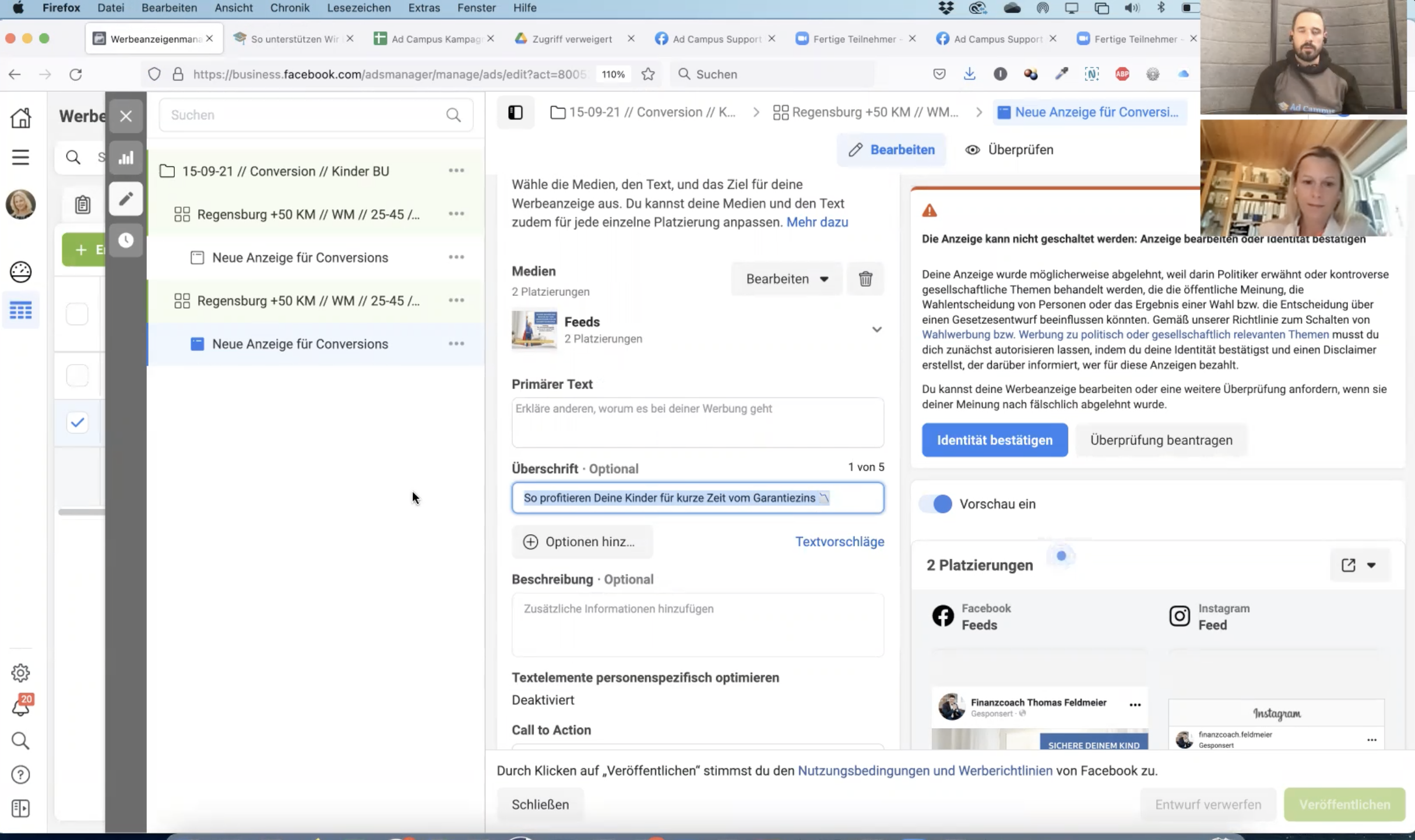Reload the page in Firefox toolbar
Screen dimensions: 1415x840
point(76,74)
